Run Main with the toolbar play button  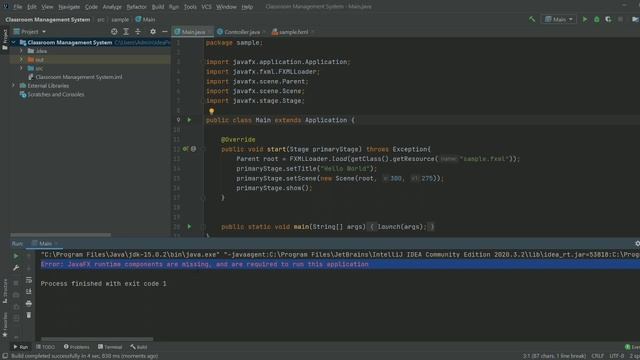[585, 19]
